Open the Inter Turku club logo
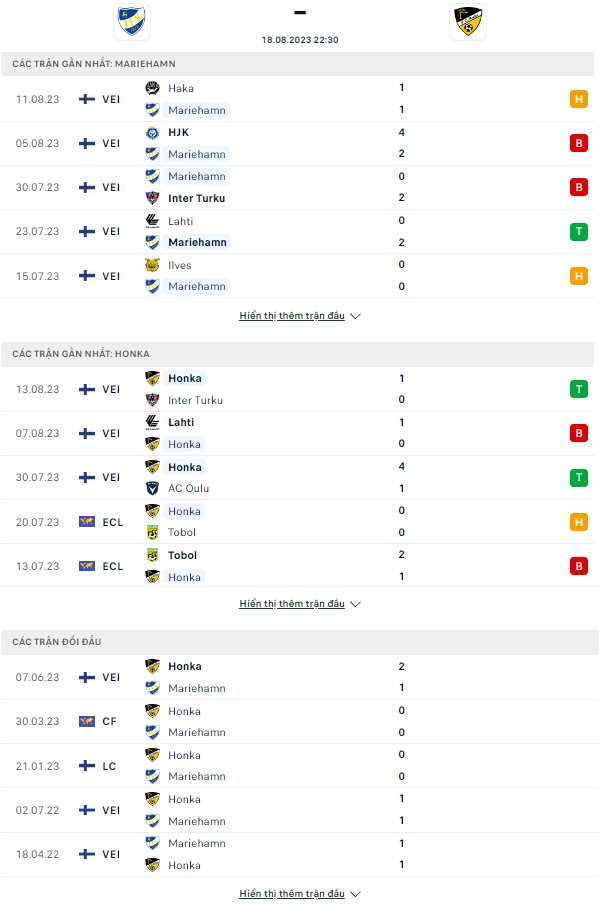 153,198
